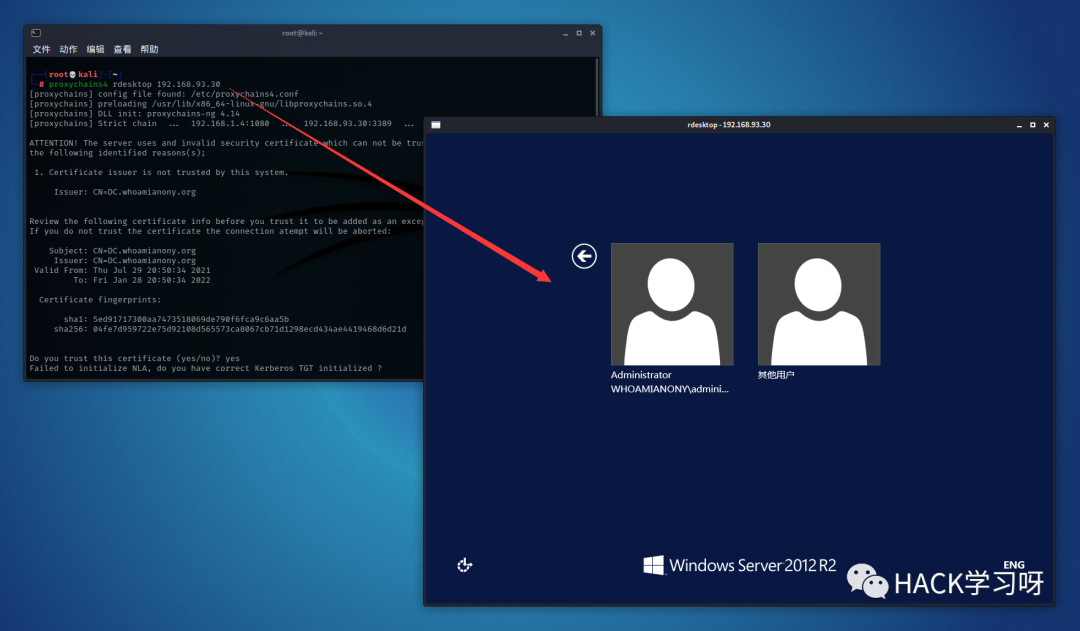This screenshot has width=1080, height=631.
Task: Minimize the root@kali terminal window
Action: 563,33
